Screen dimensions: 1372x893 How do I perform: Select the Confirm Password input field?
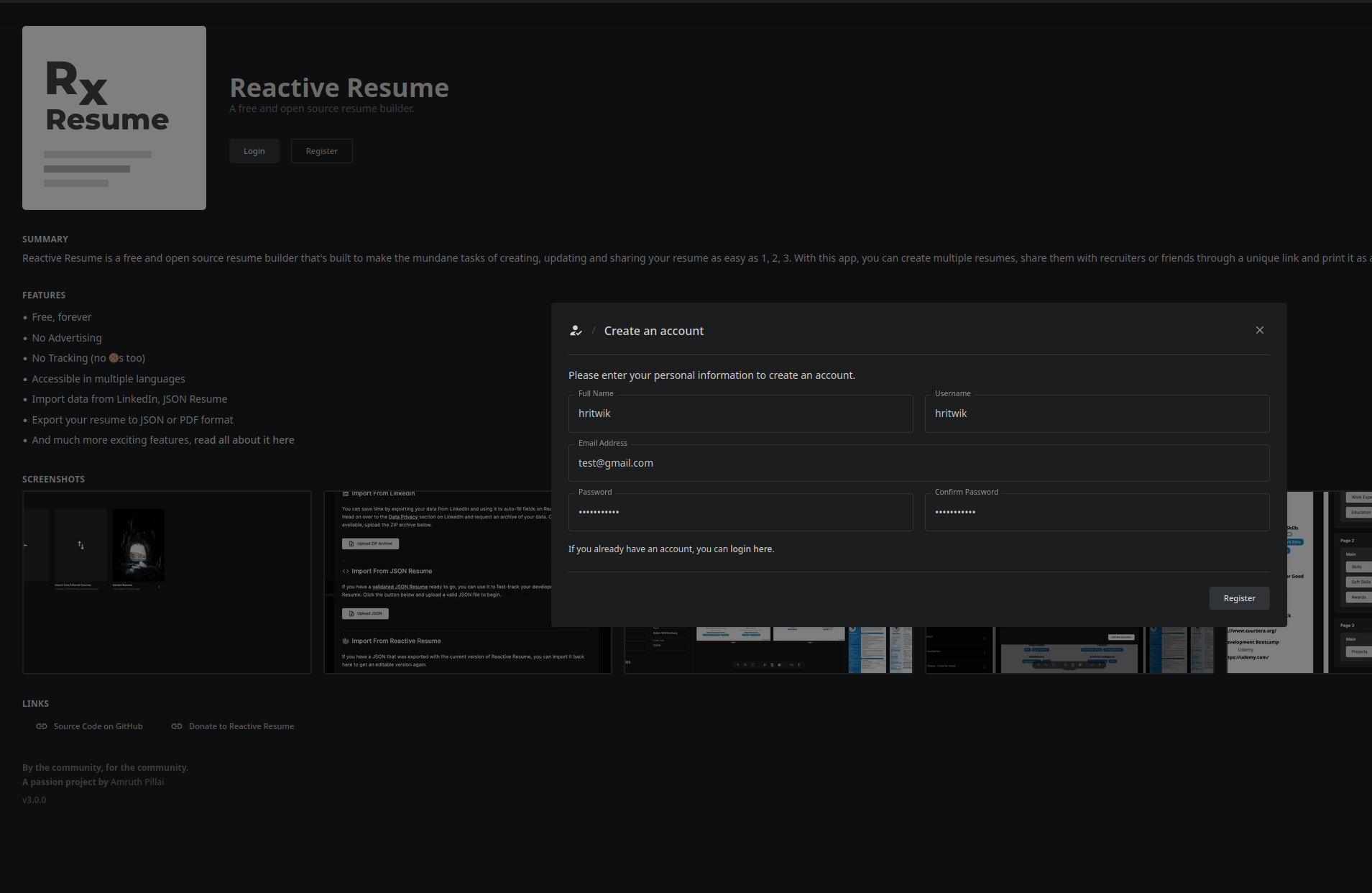[x=1096, y=511]
